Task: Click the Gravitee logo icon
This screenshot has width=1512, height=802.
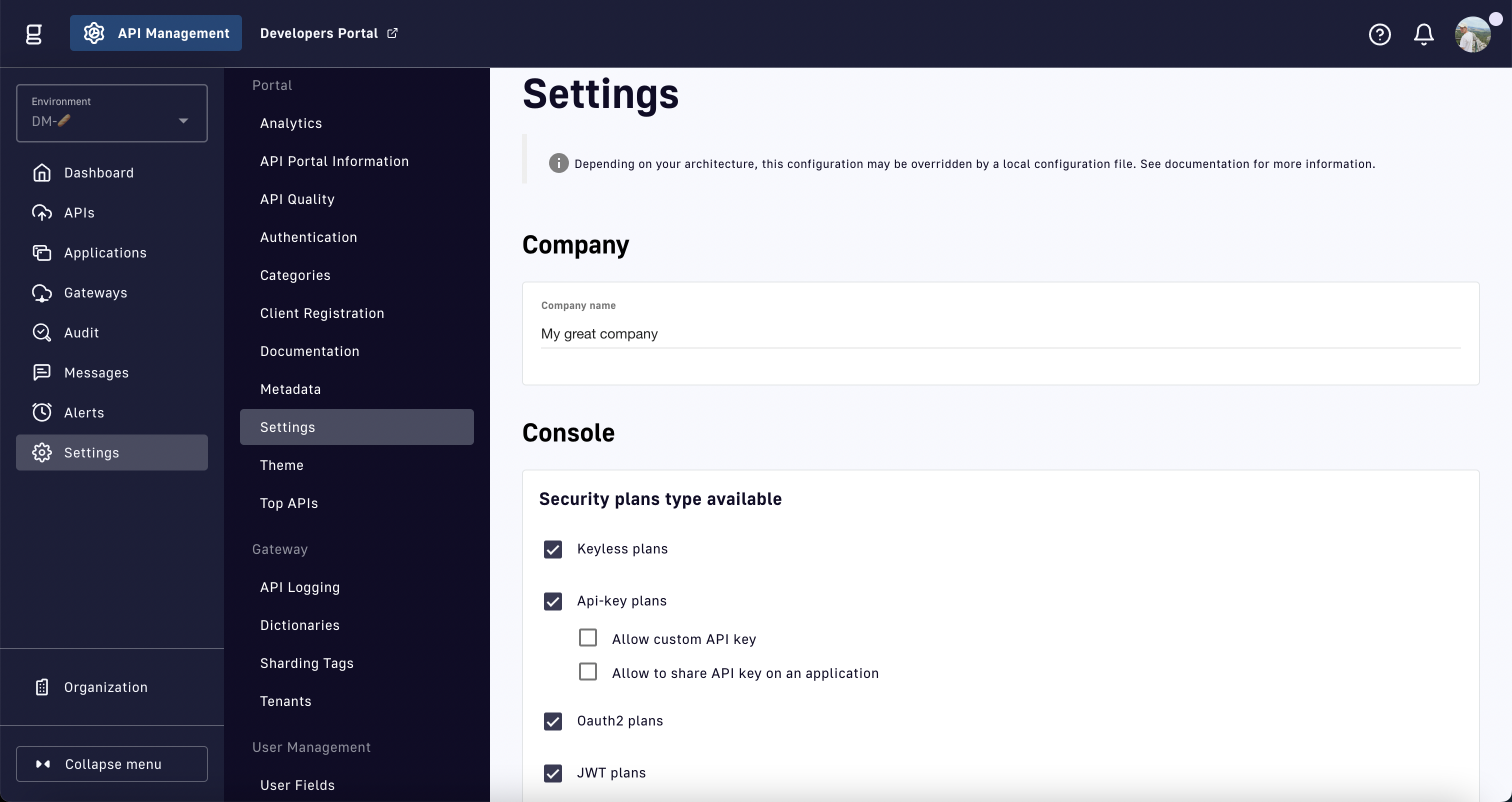Action: [x=34, y=33]
